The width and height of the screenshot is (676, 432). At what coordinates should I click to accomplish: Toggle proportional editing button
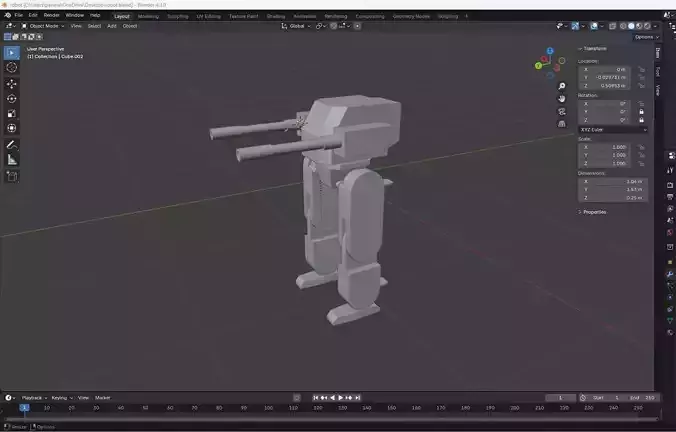(x=357, y=26)
